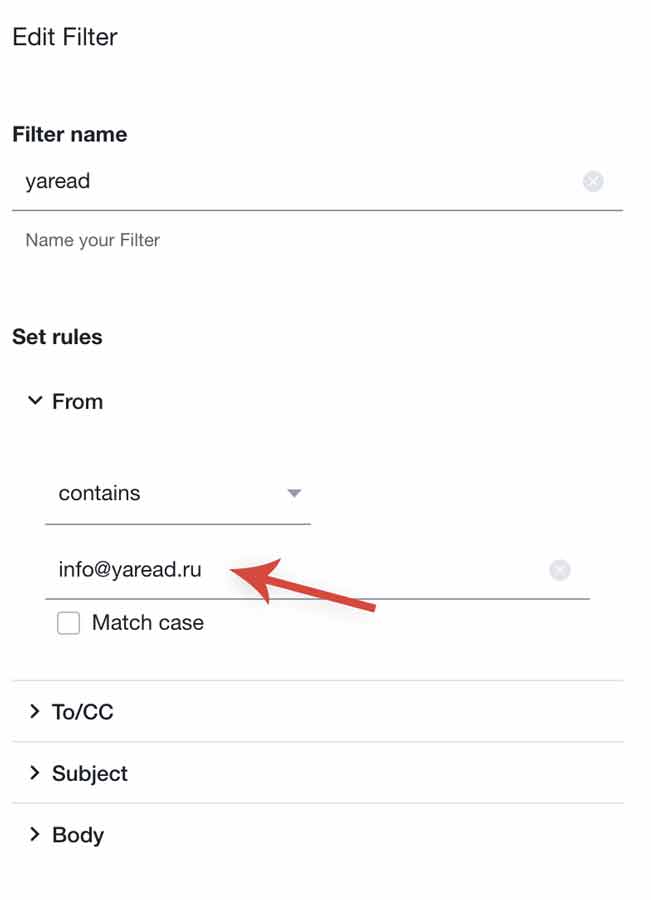Click into the info@yaread.ru rule field
The image size is (651, 900).
click(300, 570)
